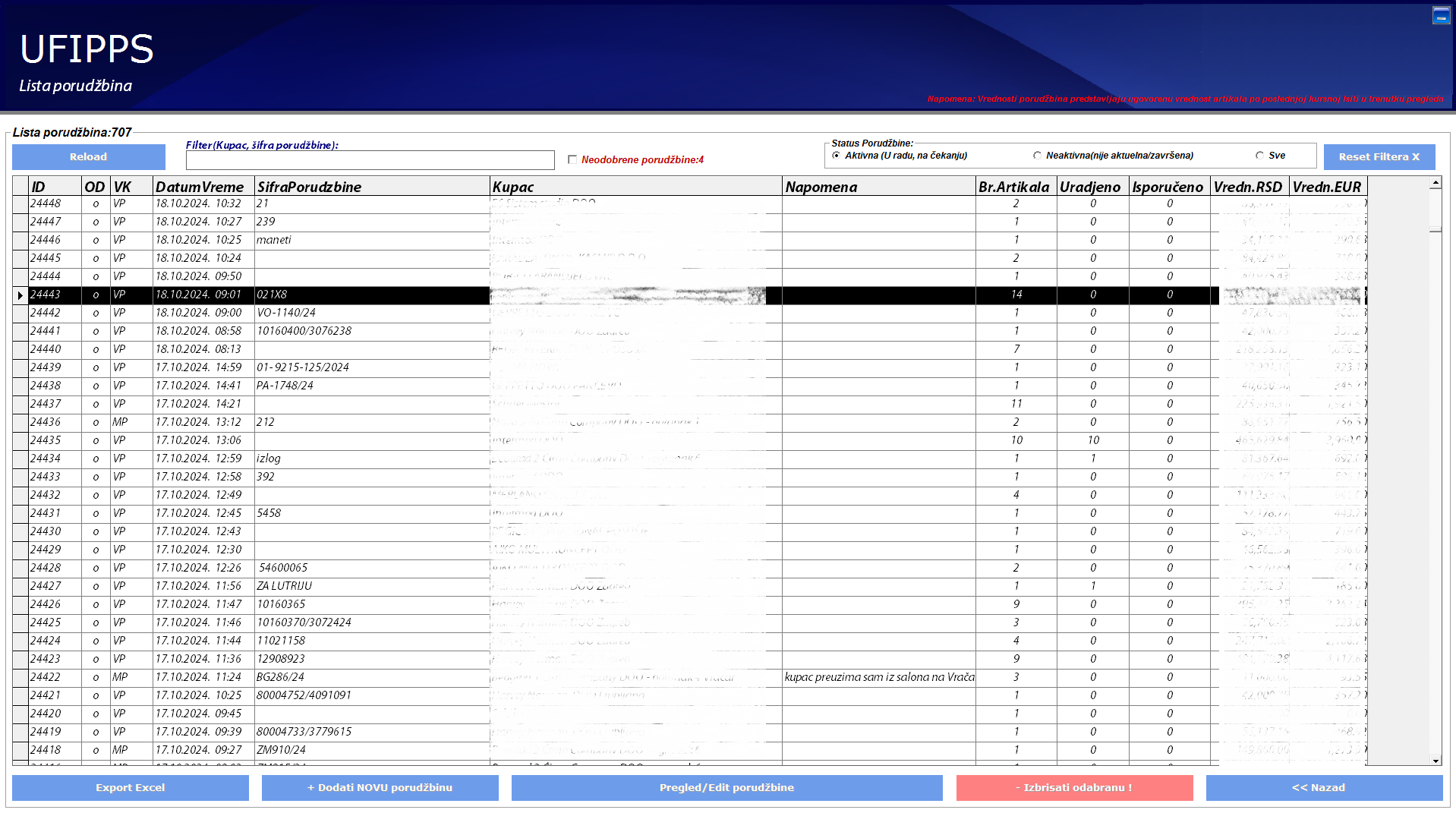1456x813 pixels.
Task: Click Reset Filtera X button
Action: click(1379, 157)
